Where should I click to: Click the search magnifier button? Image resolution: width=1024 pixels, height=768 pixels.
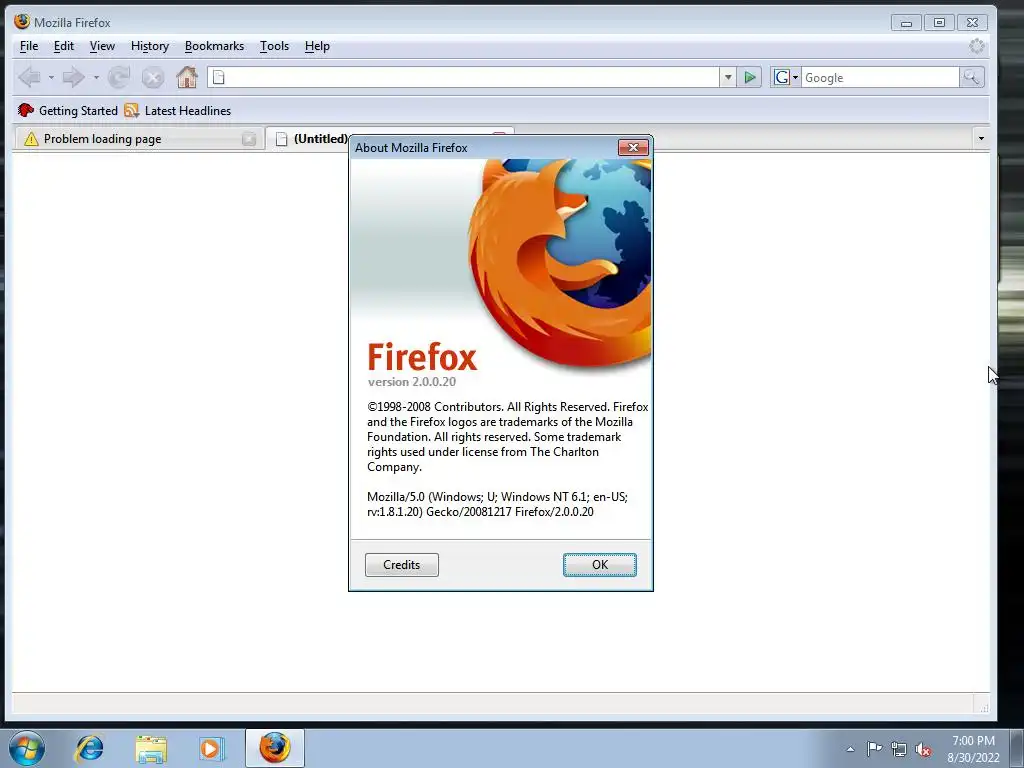(x=972, y=78)
